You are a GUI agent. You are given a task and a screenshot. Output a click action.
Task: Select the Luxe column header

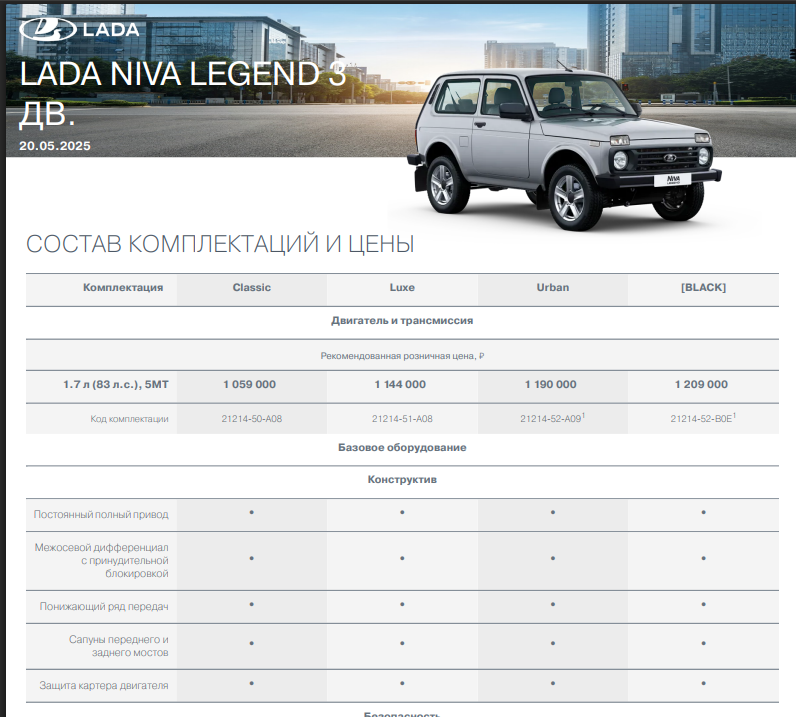tap(402, 288)
